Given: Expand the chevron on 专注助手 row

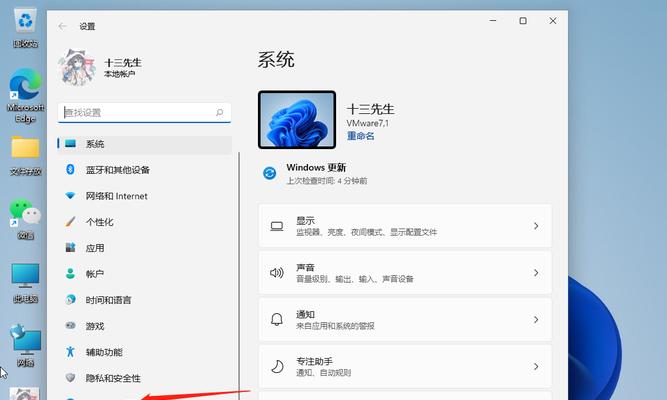Looking at the screenshot, I should pyautogui.click(x=536, y=366).
